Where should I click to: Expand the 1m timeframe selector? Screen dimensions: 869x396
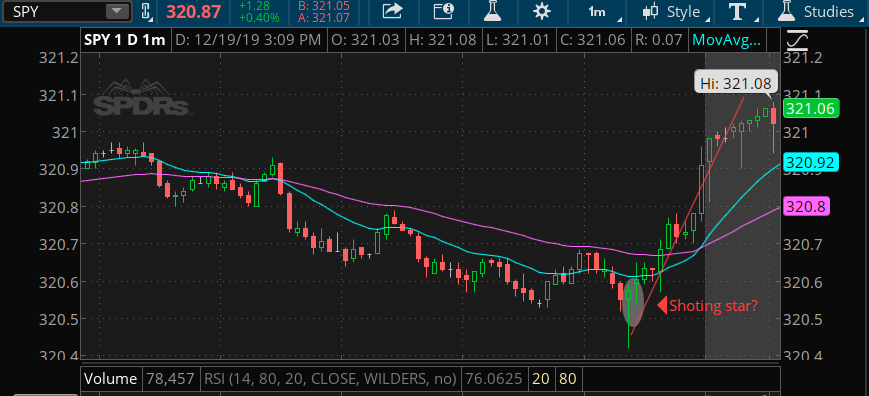601,12
